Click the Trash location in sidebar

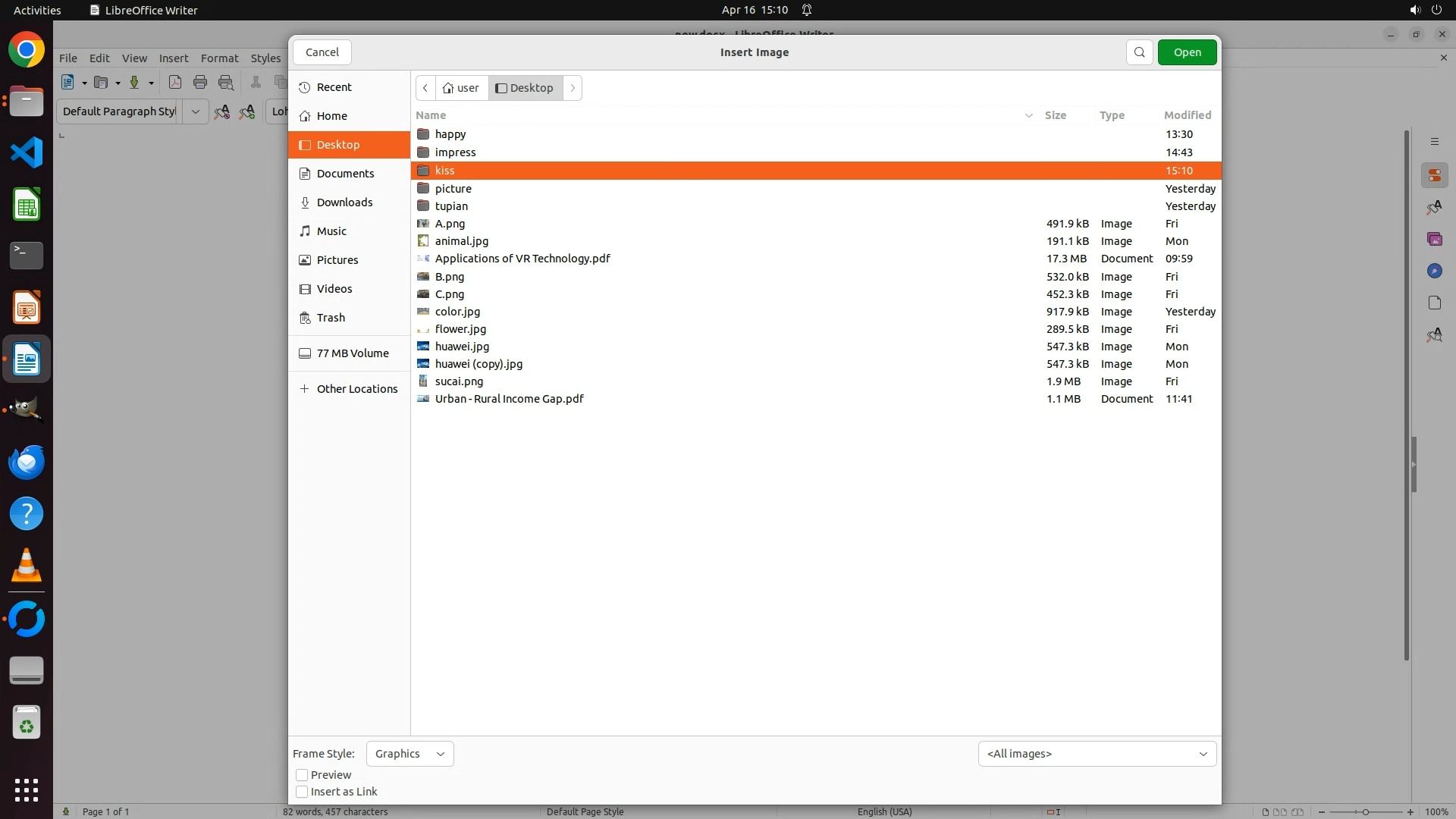pos(331,318)
